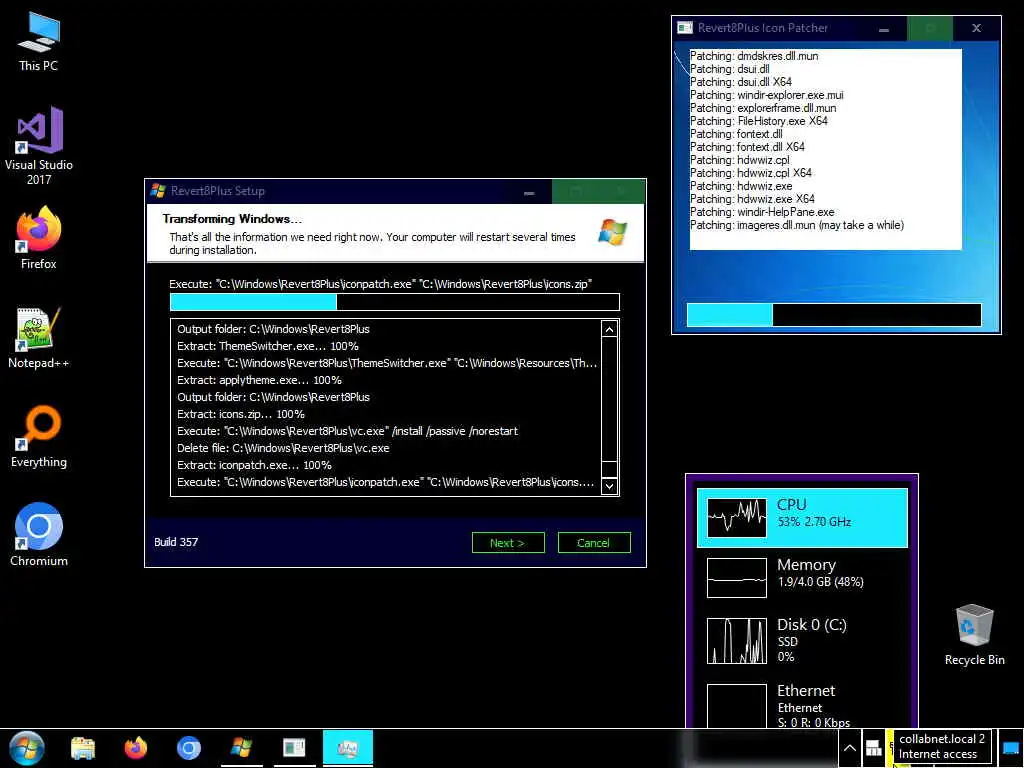Click setup installation progress bar
Image resolution: width=1024 pixels, height=768 pixels.
394,302
